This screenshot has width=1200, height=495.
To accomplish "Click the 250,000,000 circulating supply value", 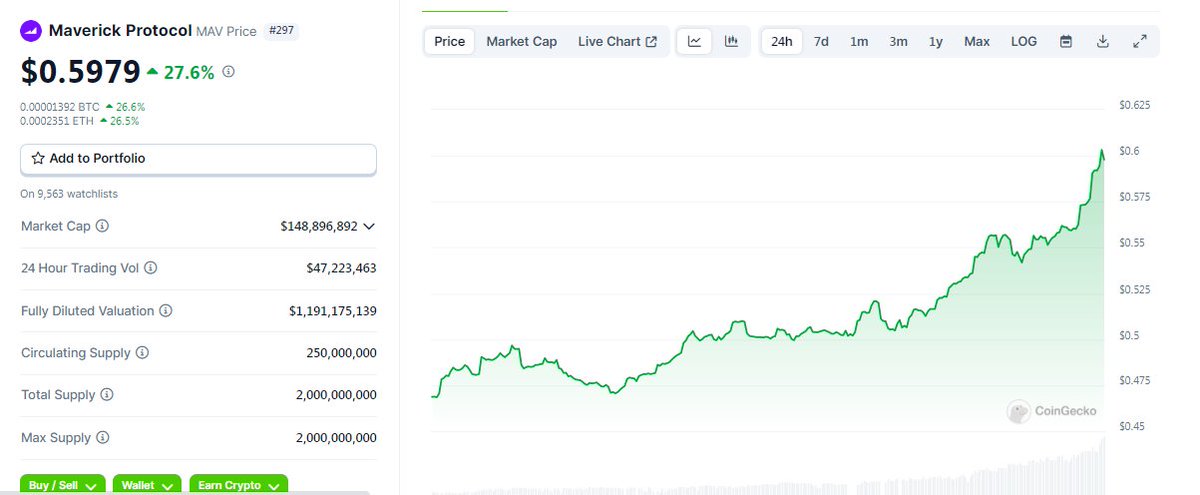I will (x=342, y=353).
